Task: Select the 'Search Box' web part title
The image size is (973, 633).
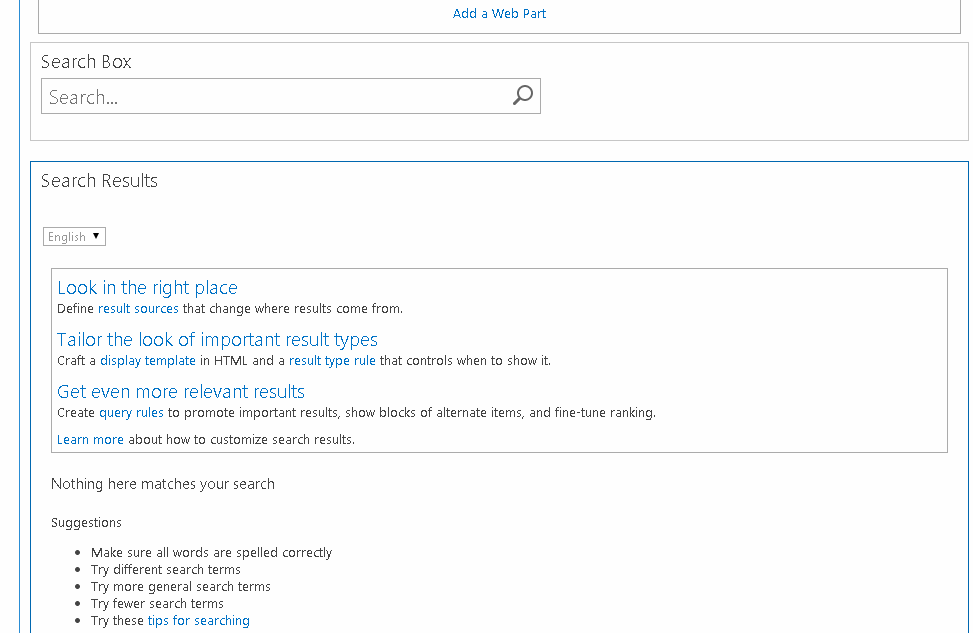Action: 86,61
